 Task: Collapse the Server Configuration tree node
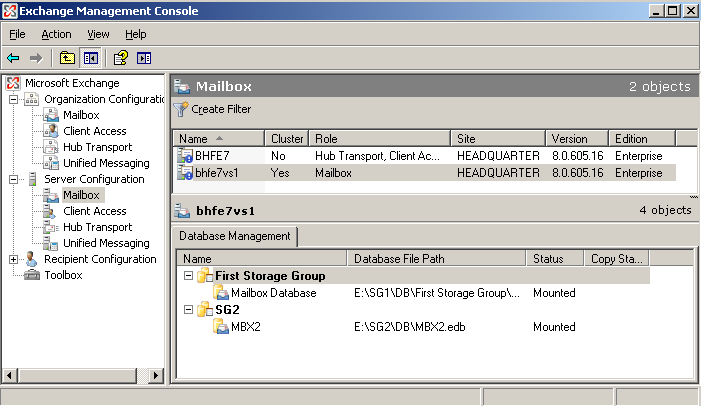coord(14,179)
